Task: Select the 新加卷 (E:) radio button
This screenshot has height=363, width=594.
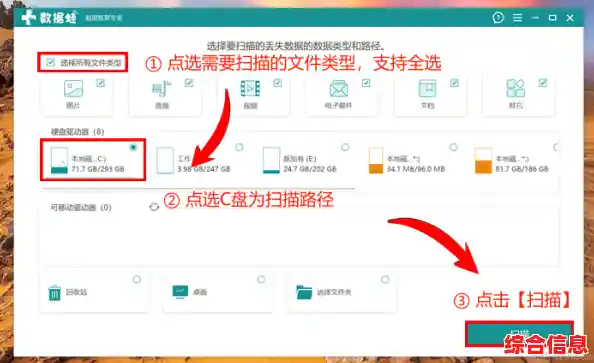Action: click(345, 147)
